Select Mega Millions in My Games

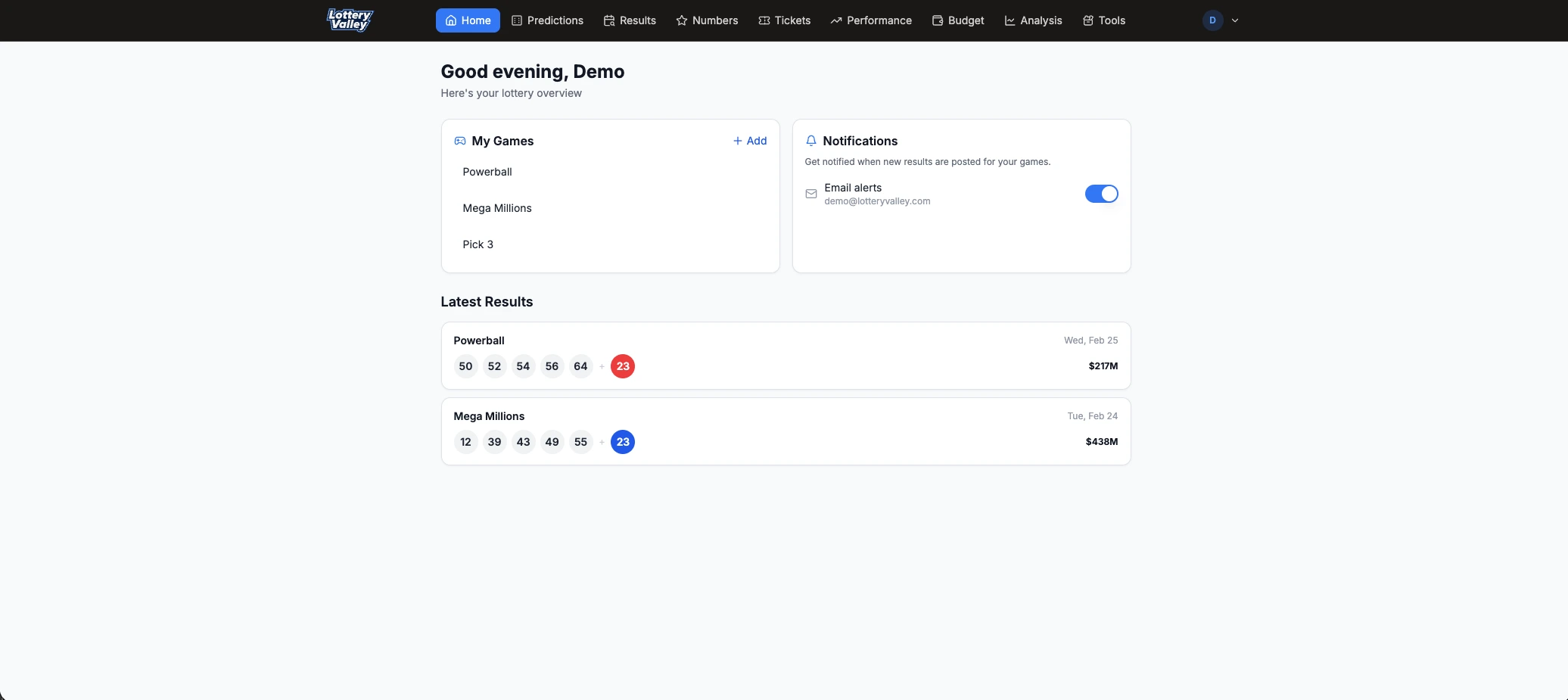pyautogui.click(x=497, y=208)
